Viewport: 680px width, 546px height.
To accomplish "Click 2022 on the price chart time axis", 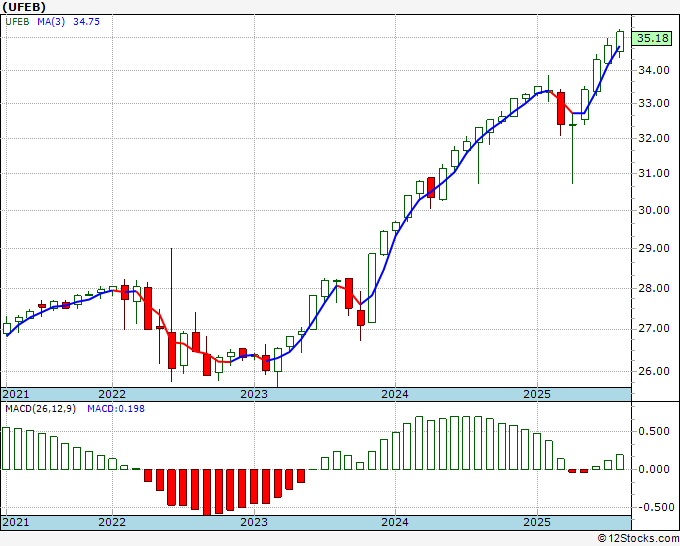I will pos(112,394).
